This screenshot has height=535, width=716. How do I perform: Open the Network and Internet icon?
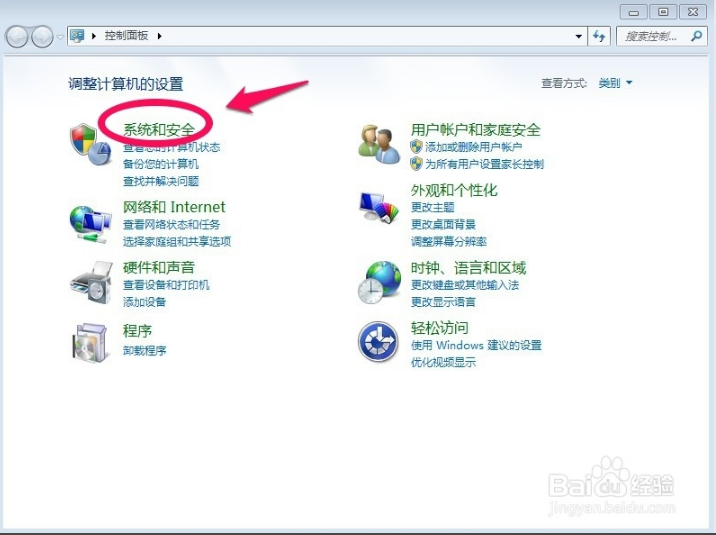[x=90, y=222]
